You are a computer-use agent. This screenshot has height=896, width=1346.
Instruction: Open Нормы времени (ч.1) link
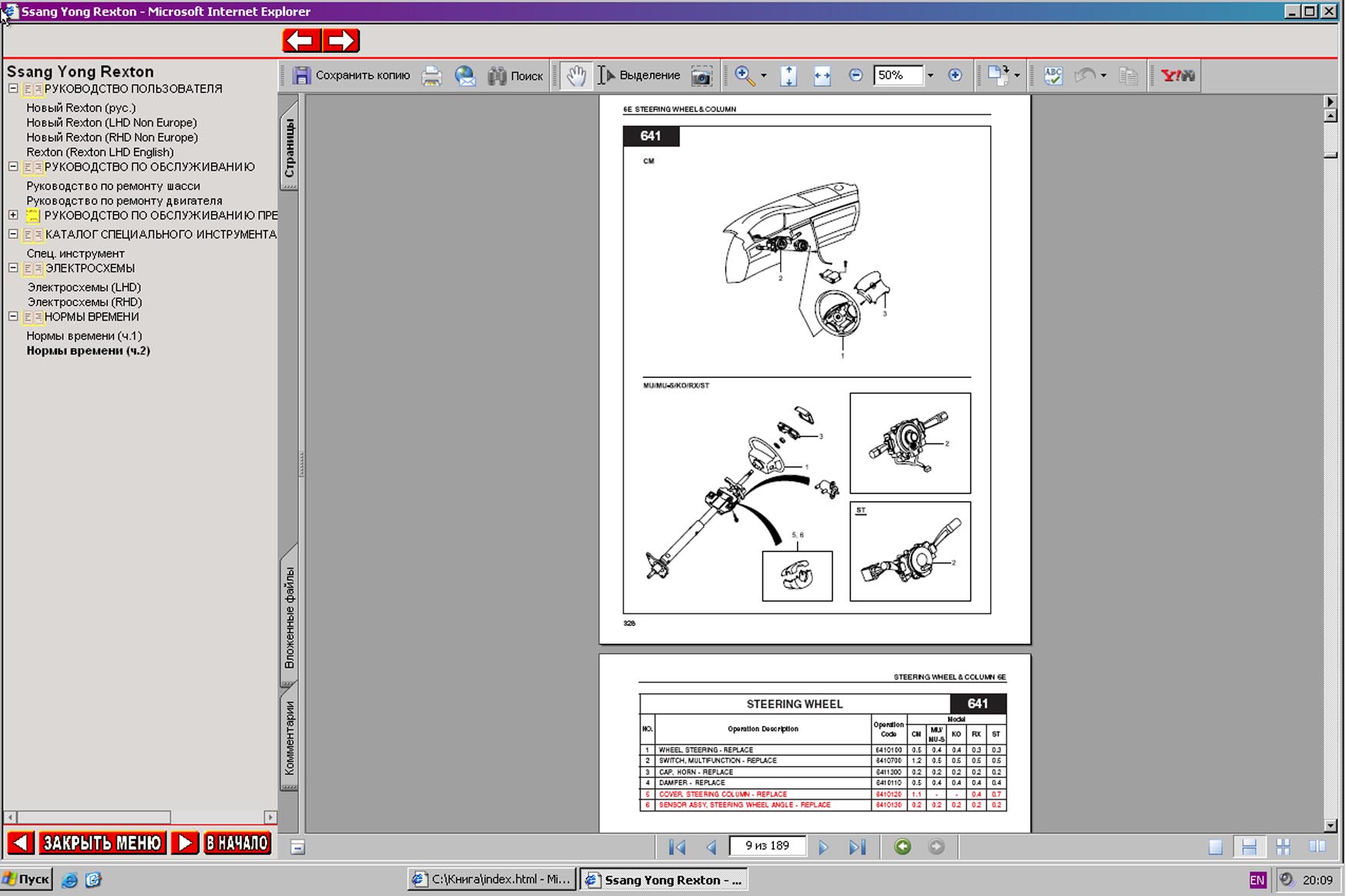click(x=84, y=336)
